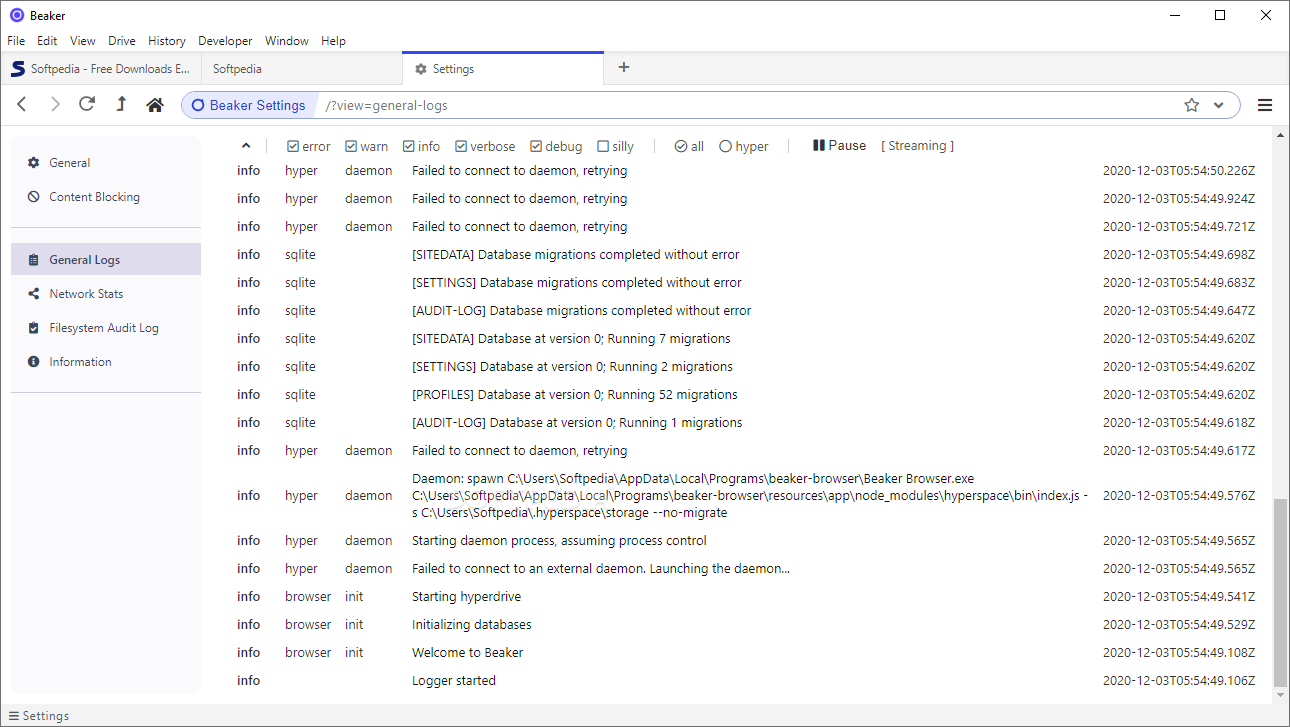Open a new tab with the plus icon
Viewport: 1290px width, 727px height.
point(624,67)
